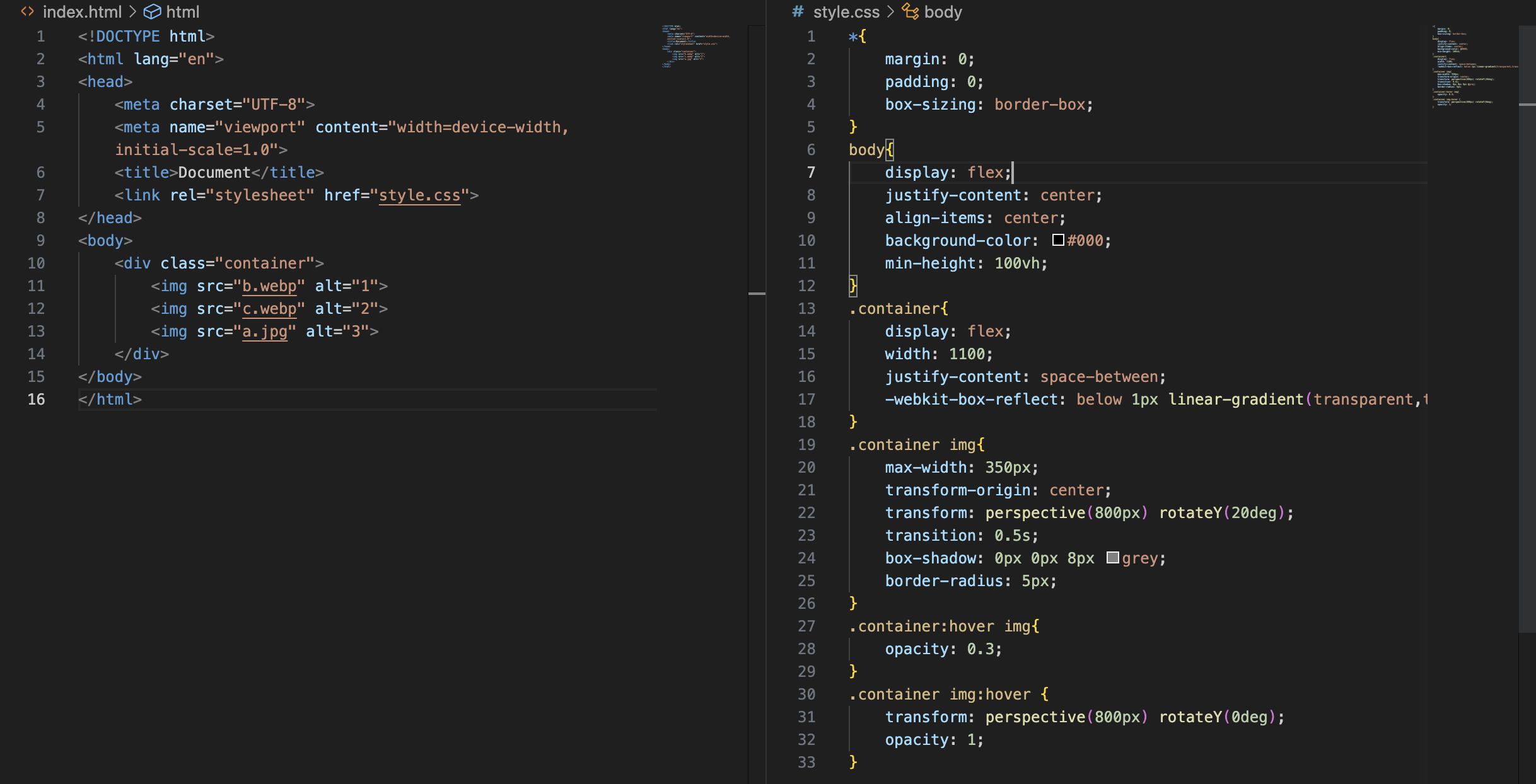This screenshot has width=1536, height=784.
Task: Click the grey color swatch in box-shadow line
Action: pos(1112,558)
